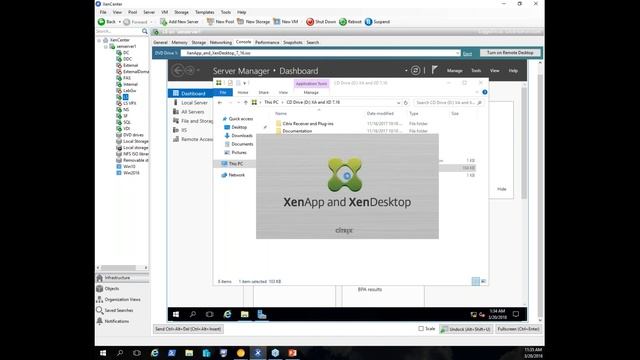Select the External VM in tree
The width and height of the screenshot is (640, 360).
(x=131, y=65)
